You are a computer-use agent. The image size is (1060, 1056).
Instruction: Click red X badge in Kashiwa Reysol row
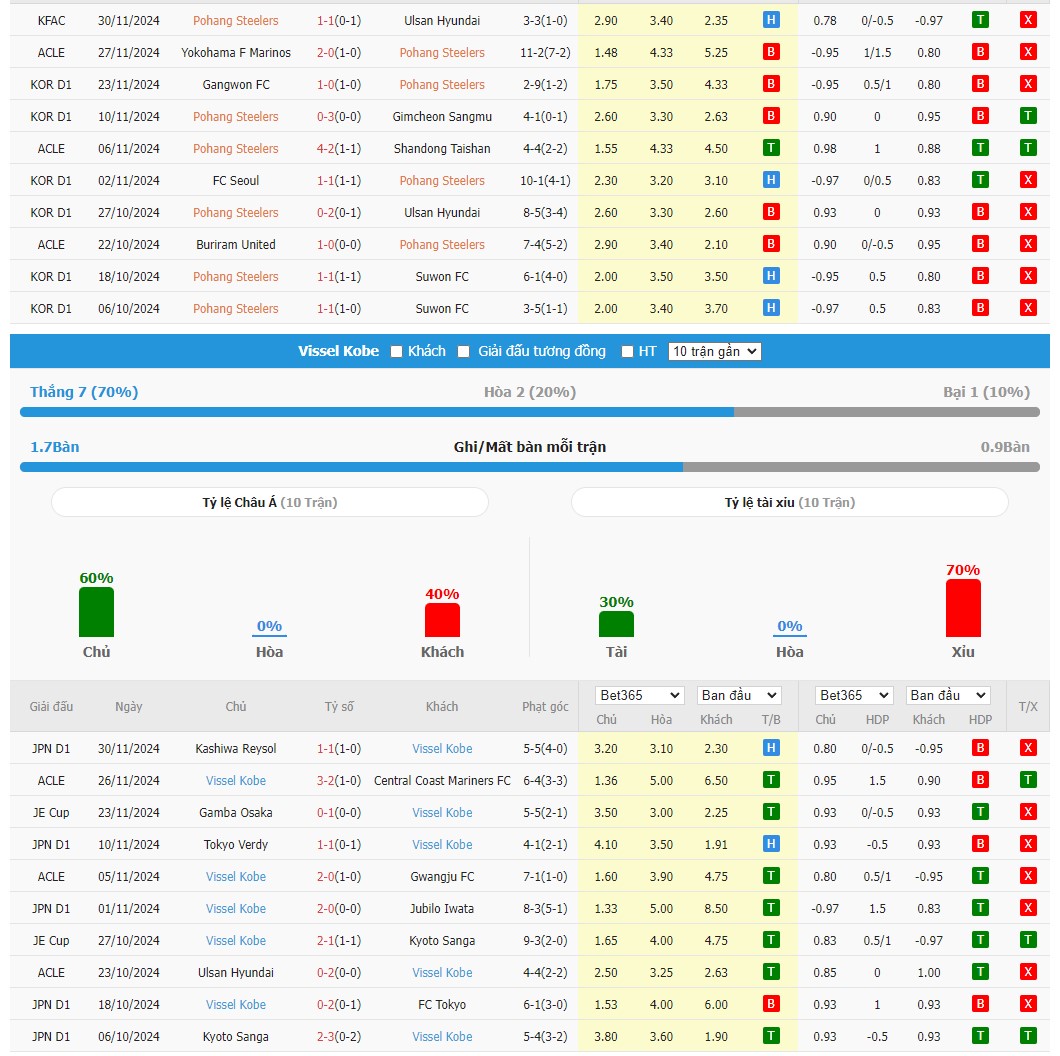pos(1028,748)
